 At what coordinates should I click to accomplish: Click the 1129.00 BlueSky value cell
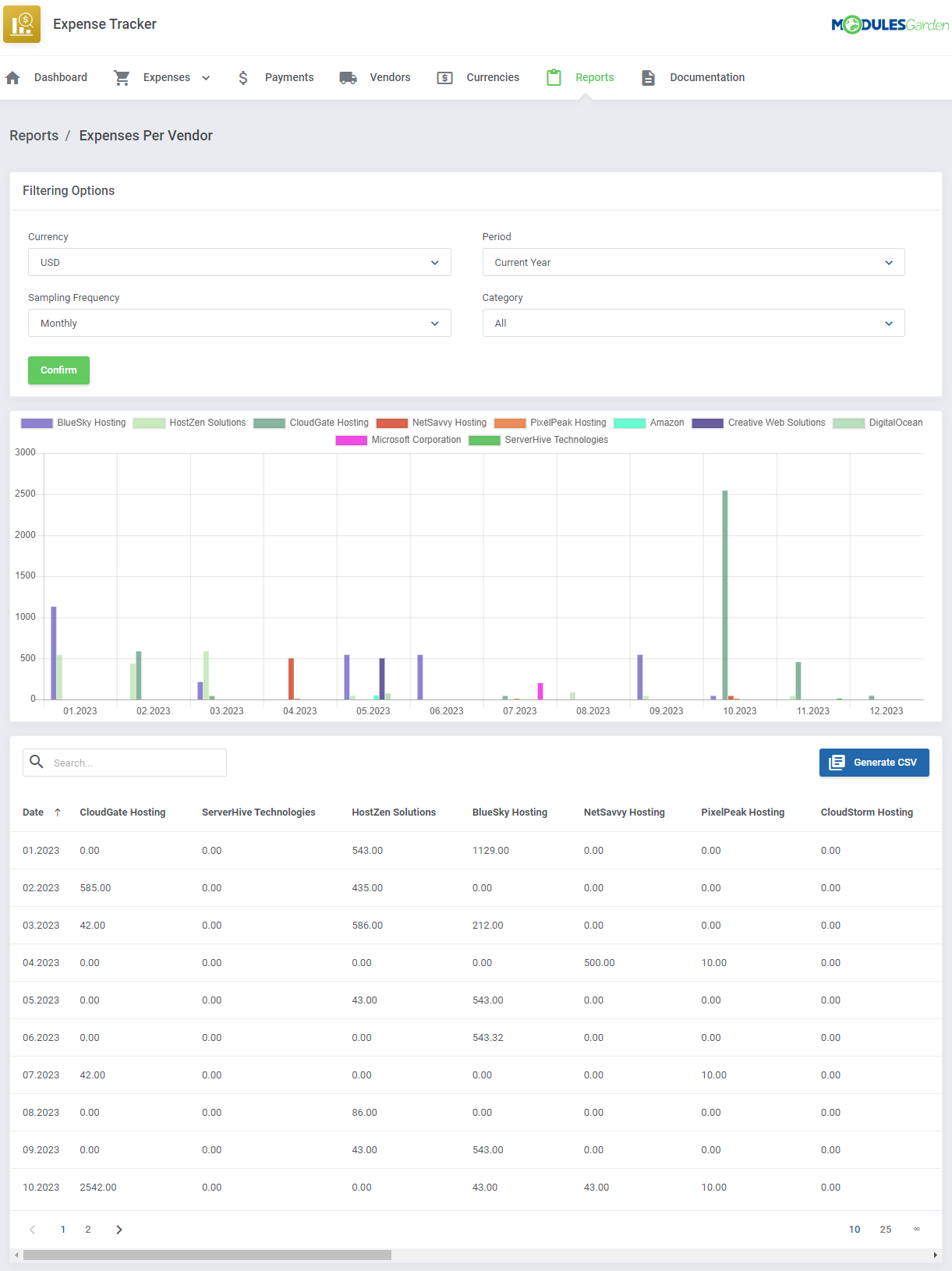click(x=490, y=851)
